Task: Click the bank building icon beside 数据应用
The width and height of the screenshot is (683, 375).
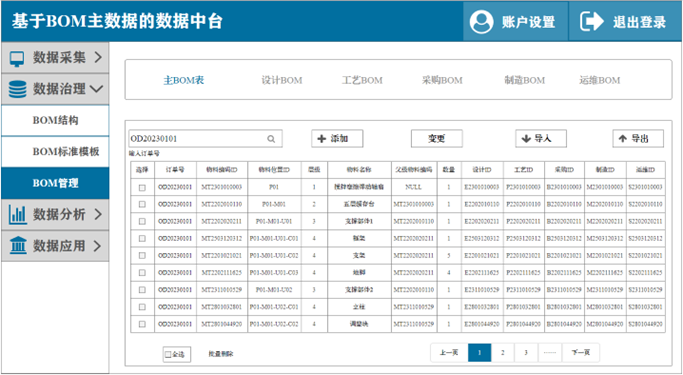Action: [x=18, y=246]
